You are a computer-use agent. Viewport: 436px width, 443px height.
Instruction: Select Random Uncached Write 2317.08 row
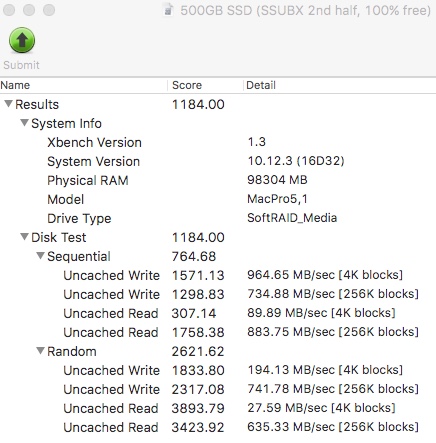pos(218,389)
